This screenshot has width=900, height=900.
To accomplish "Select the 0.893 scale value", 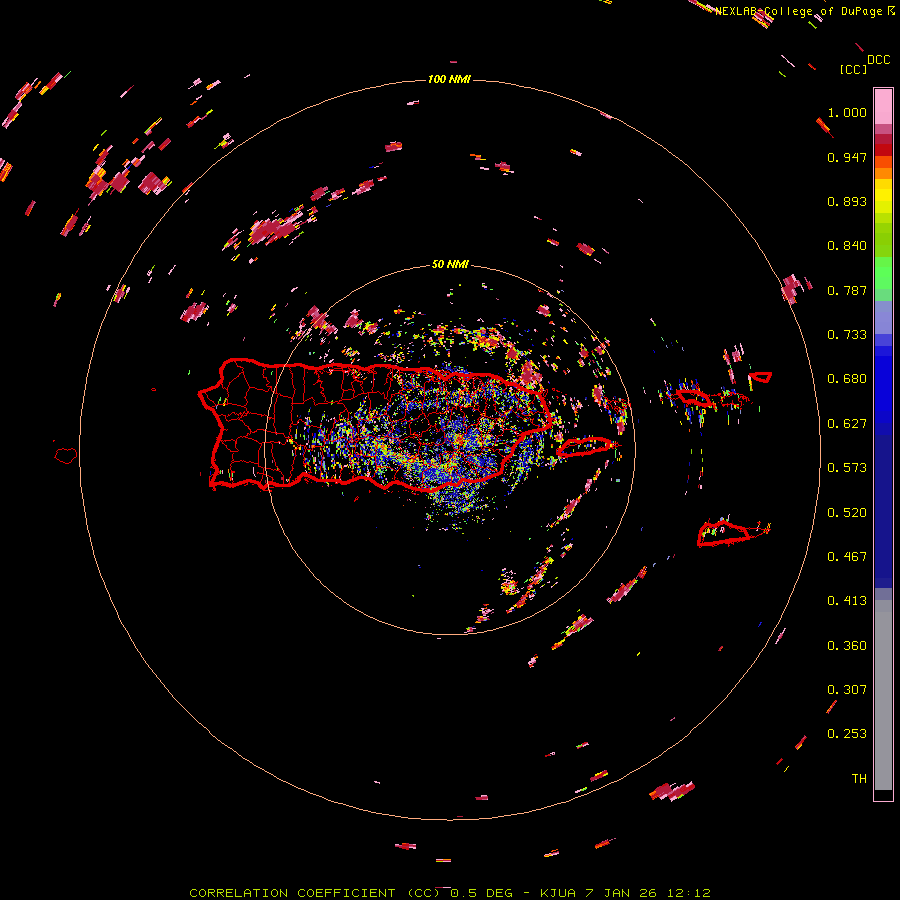I will click(x=847, y=201).
